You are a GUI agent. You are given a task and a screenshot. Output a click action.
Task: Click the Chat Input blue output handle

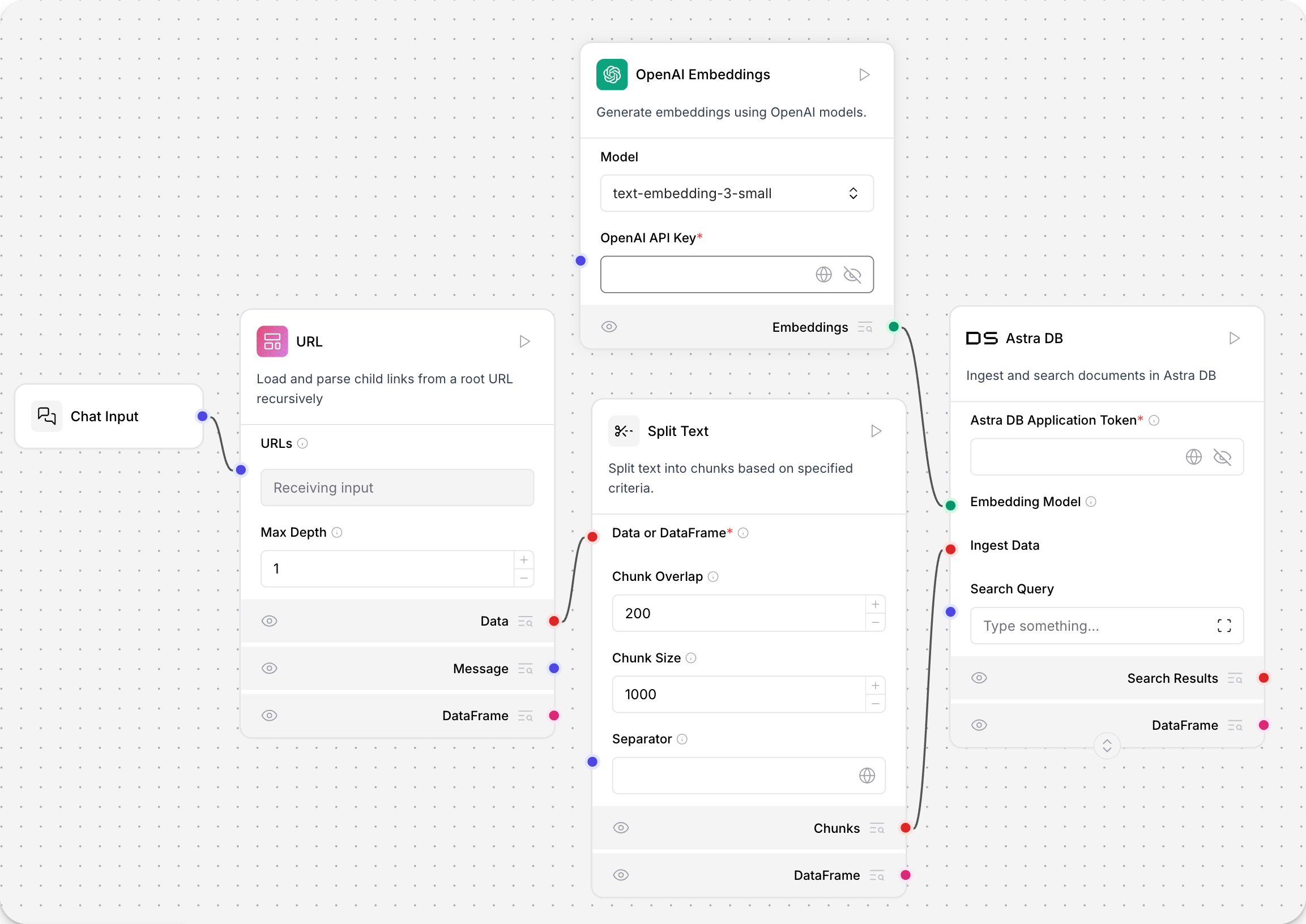click(203, 416)
